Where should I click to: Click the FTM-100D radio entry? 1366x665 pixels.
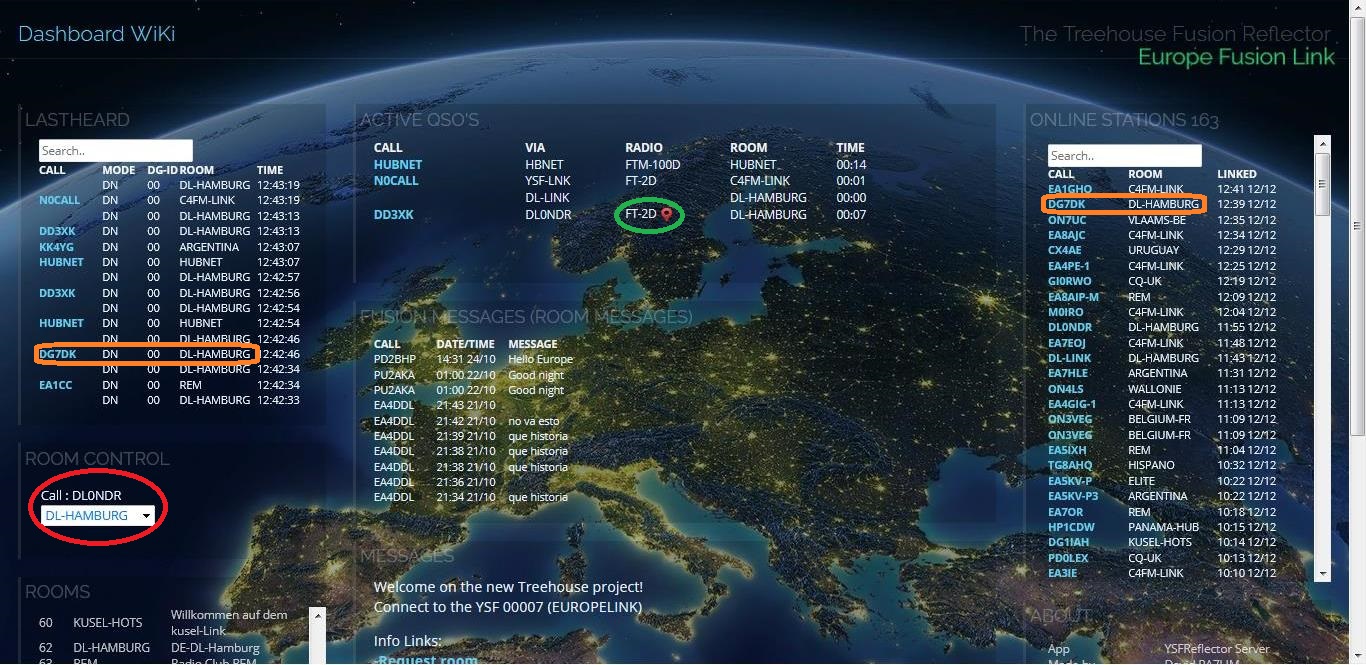[x=653, y=164]
